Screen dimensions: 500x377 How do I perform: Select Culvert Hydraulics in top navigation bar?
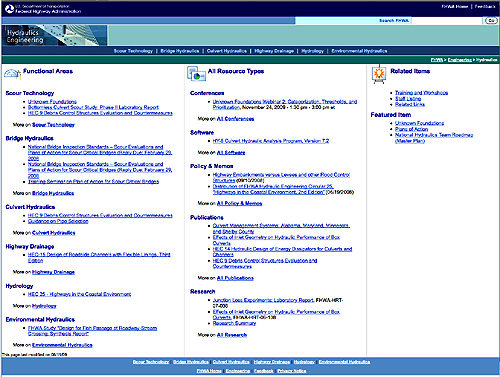[227, 51]
